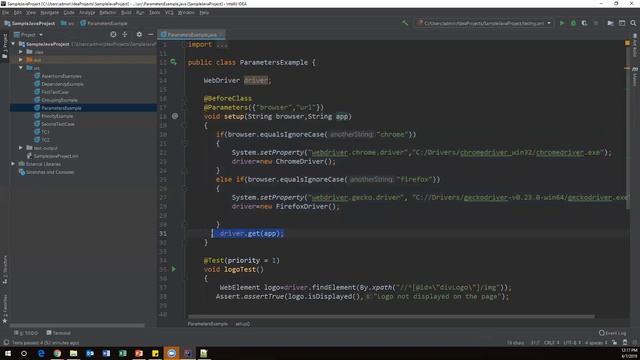The image size is (640, 360).
Task: Click the gutter marker icon at setup line 18
Action: [175, 116]
